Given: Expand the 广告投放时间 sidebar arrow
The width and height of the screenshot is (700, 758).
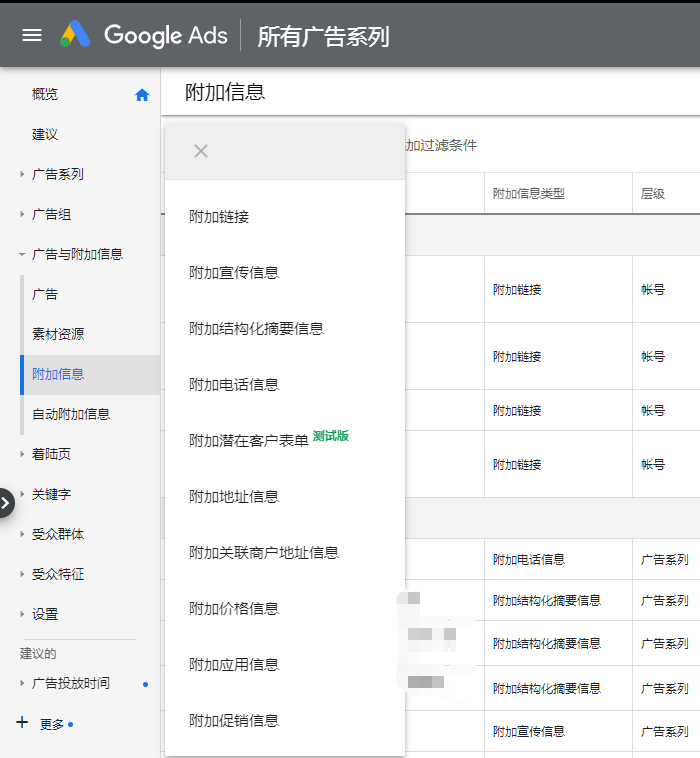Looking at the screenshot, I should click(22, 683).
